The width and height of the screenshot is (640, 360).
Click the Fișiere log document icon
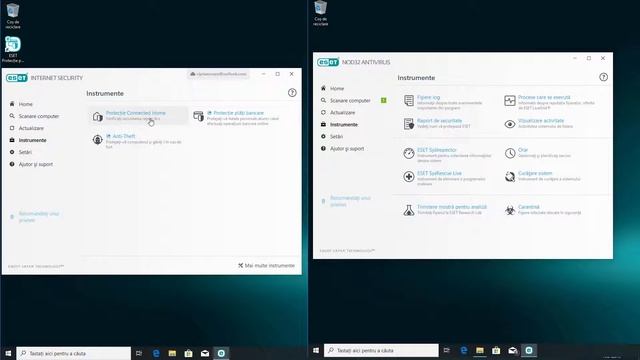[409, 100]
